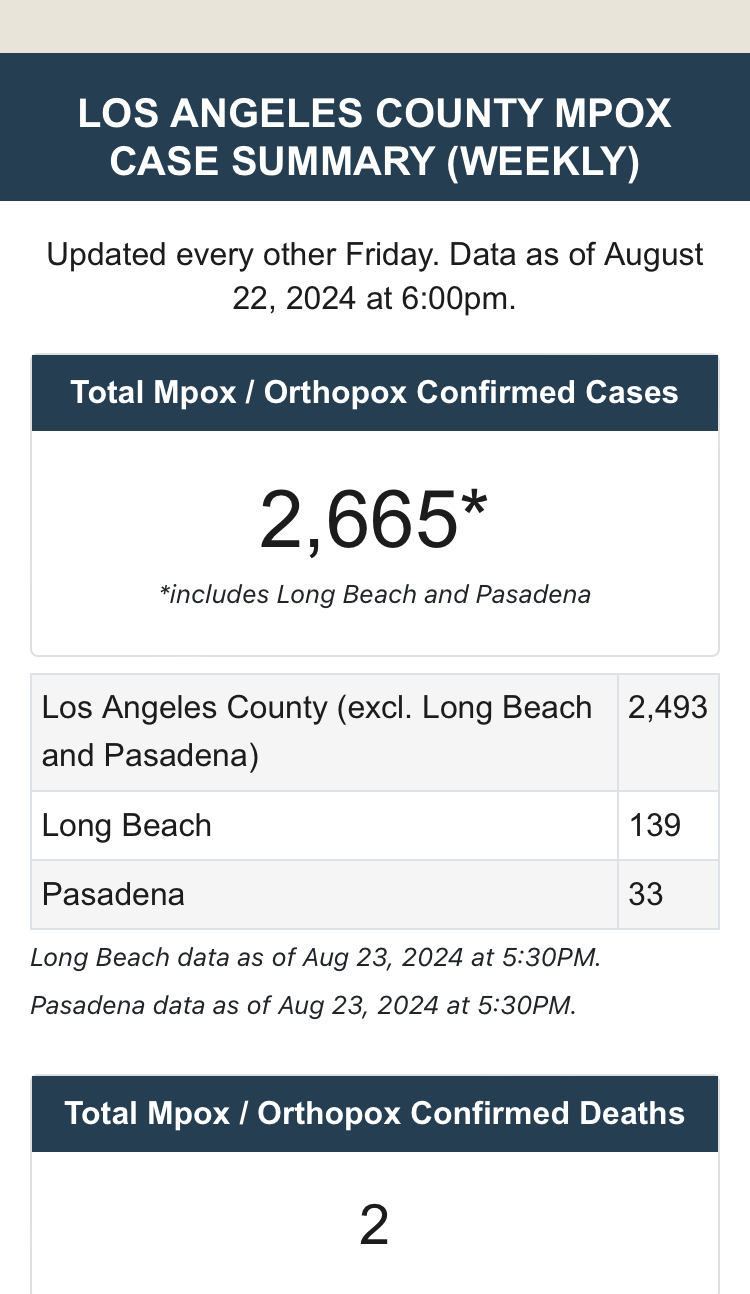
Task: Click the '22, 2024 at 6:00pm.' line
Action: [375, 299]
